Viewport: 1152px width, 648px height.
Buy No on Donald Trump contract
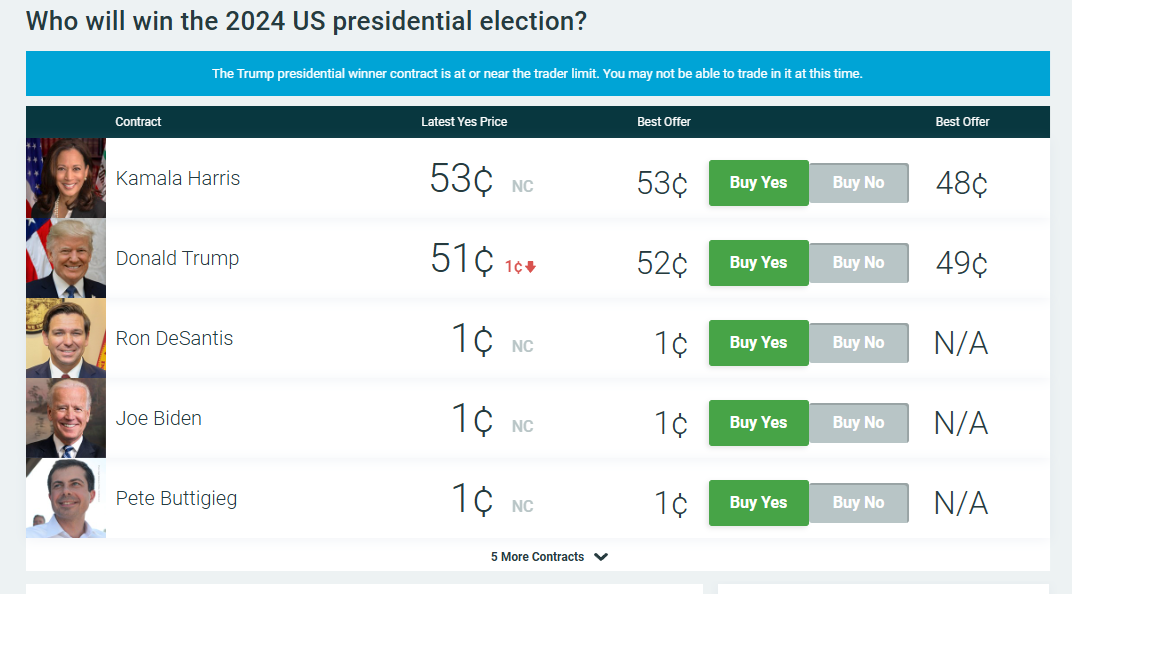click(858, 263)
